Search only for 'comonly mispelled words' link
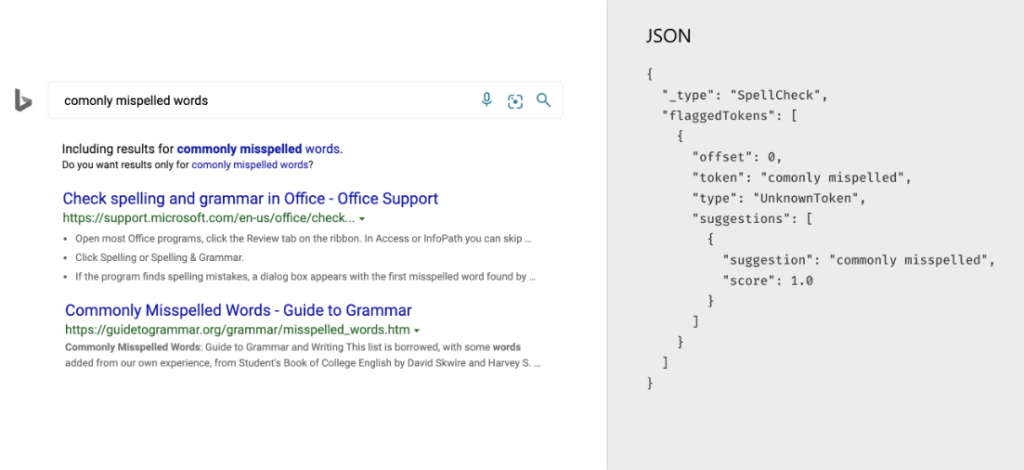Image resolution: width=1024 pixels, height=470 pixels. (x=249, y=165)
